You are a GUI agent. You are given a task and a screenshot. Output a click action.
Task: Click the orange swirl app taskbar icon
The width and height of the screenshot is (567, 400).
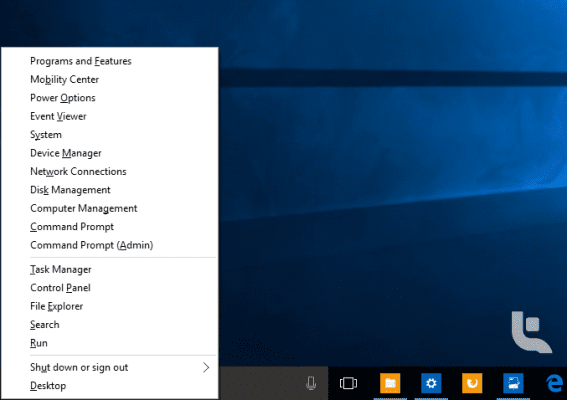472,383
